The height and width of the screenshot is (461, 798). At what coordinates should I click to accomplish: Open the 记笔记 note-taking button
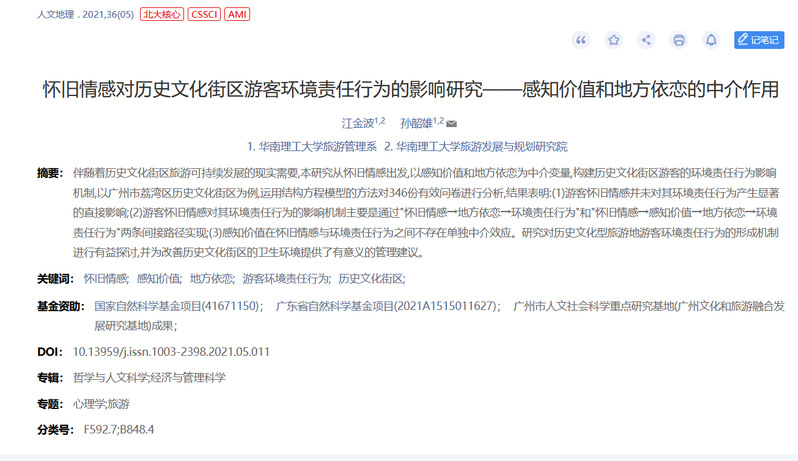[759, 40]
